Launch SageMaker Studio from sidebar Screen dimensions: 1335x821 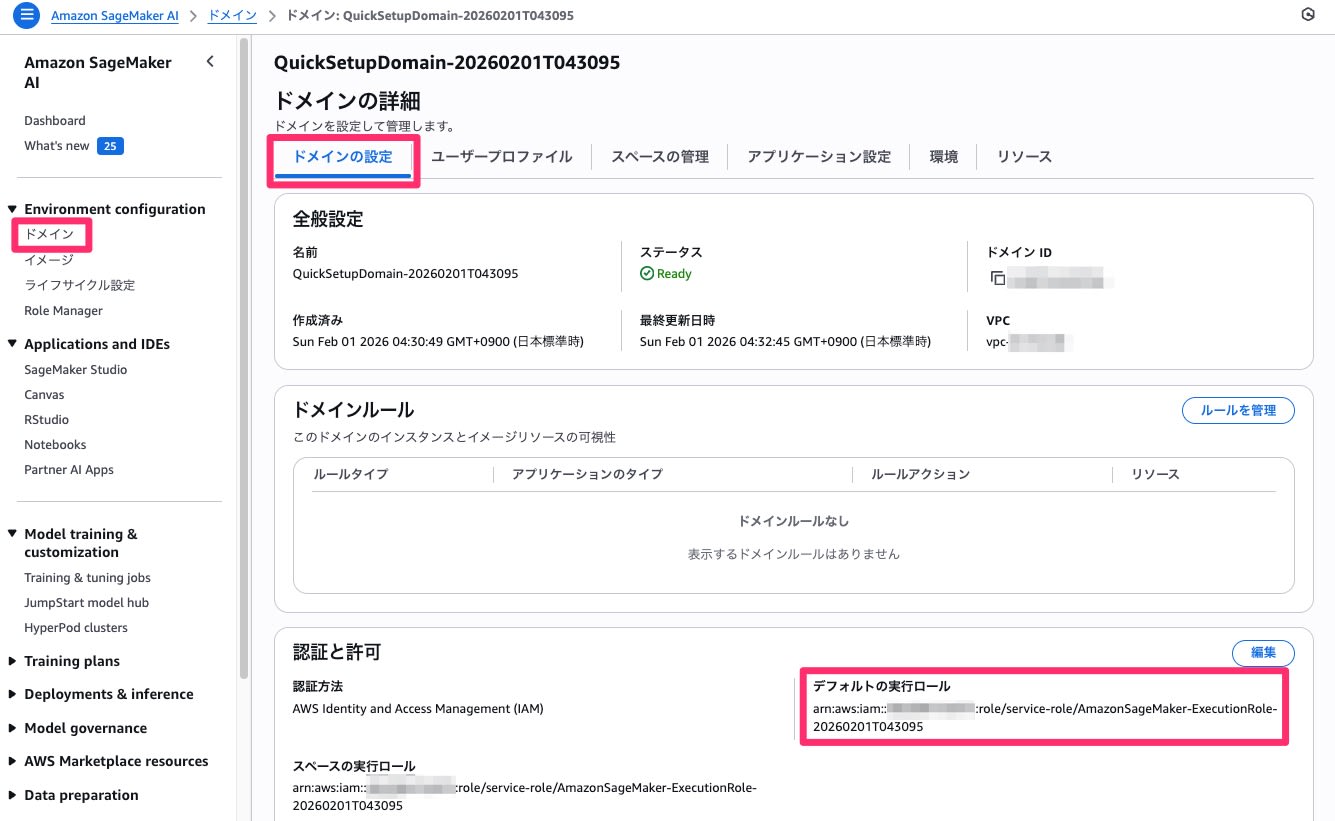point(76,370)
